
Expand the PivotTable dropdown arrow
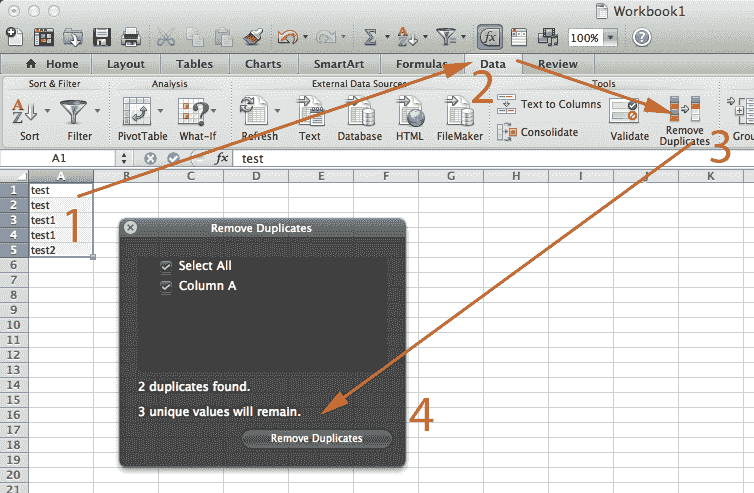161,111
